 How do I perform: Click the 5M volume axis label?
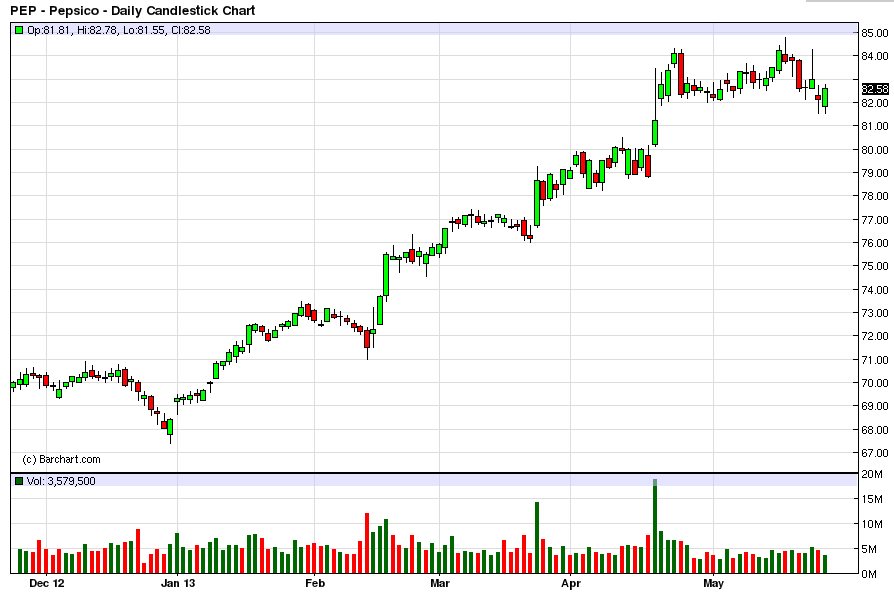869,549
